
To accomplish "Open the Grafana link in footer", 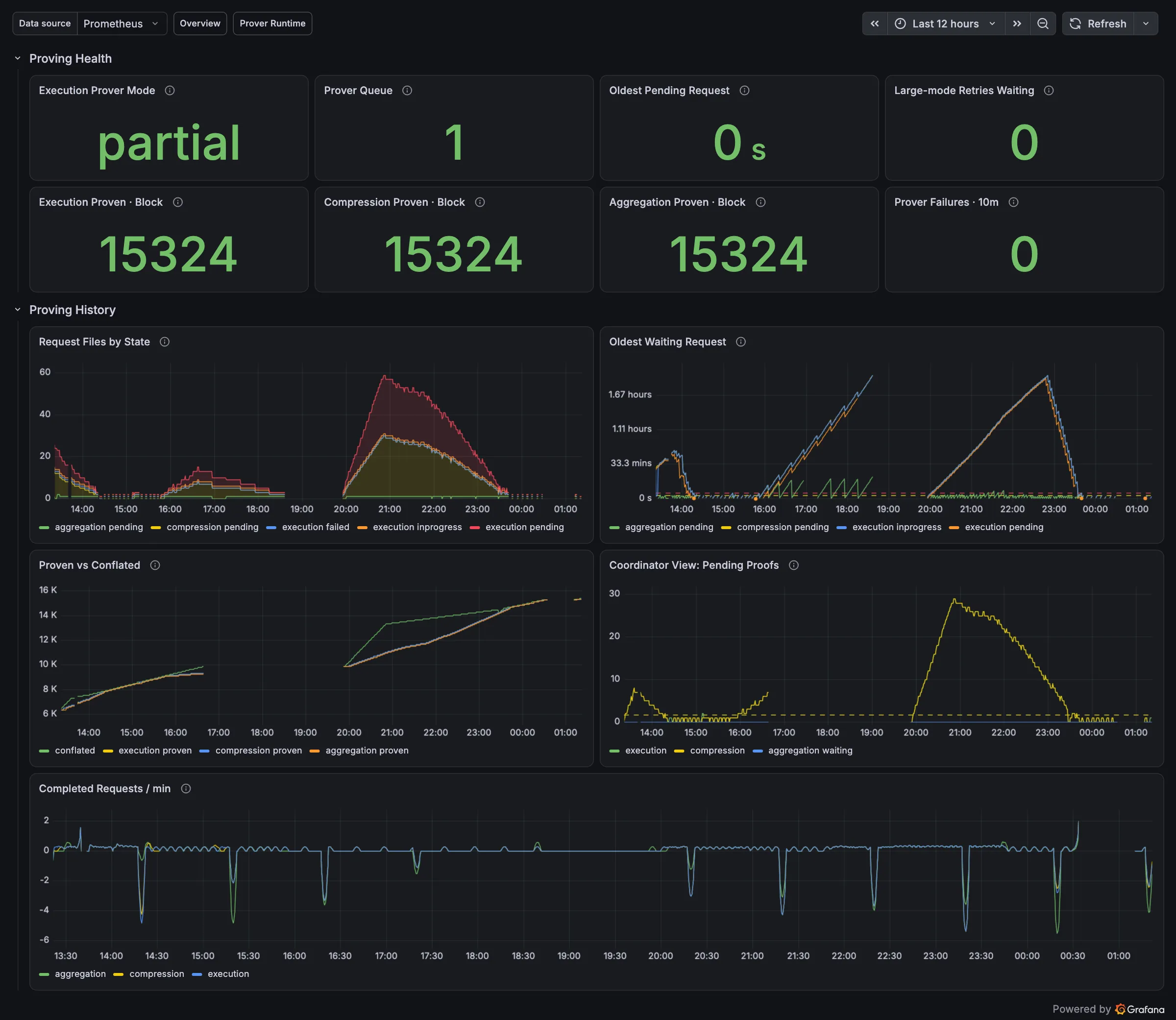I will click(1140, 1009).
